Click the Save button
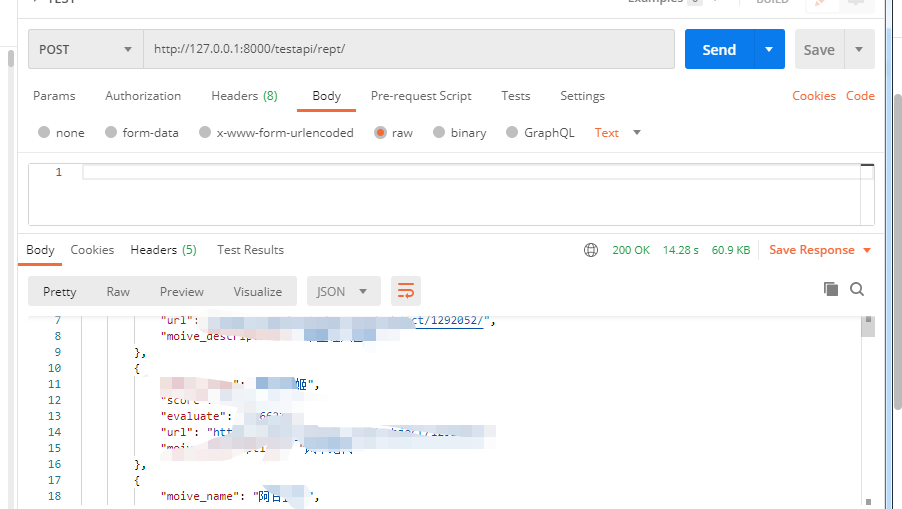902x509 pixels. (x=819, y=50)
